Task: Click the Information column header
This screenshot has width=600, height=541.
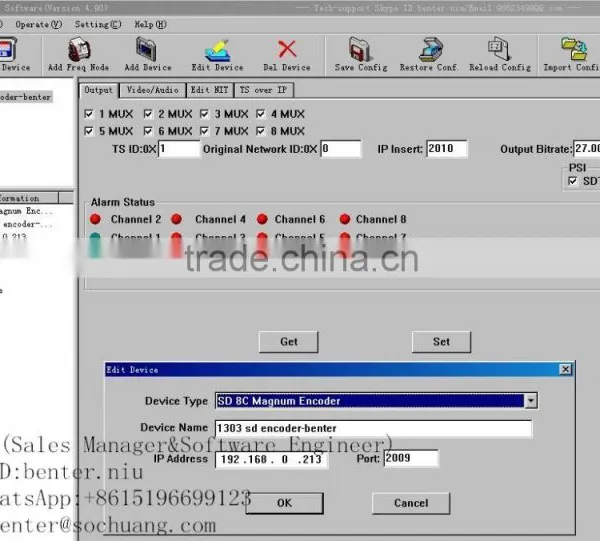Action: [x=29, y=198]
